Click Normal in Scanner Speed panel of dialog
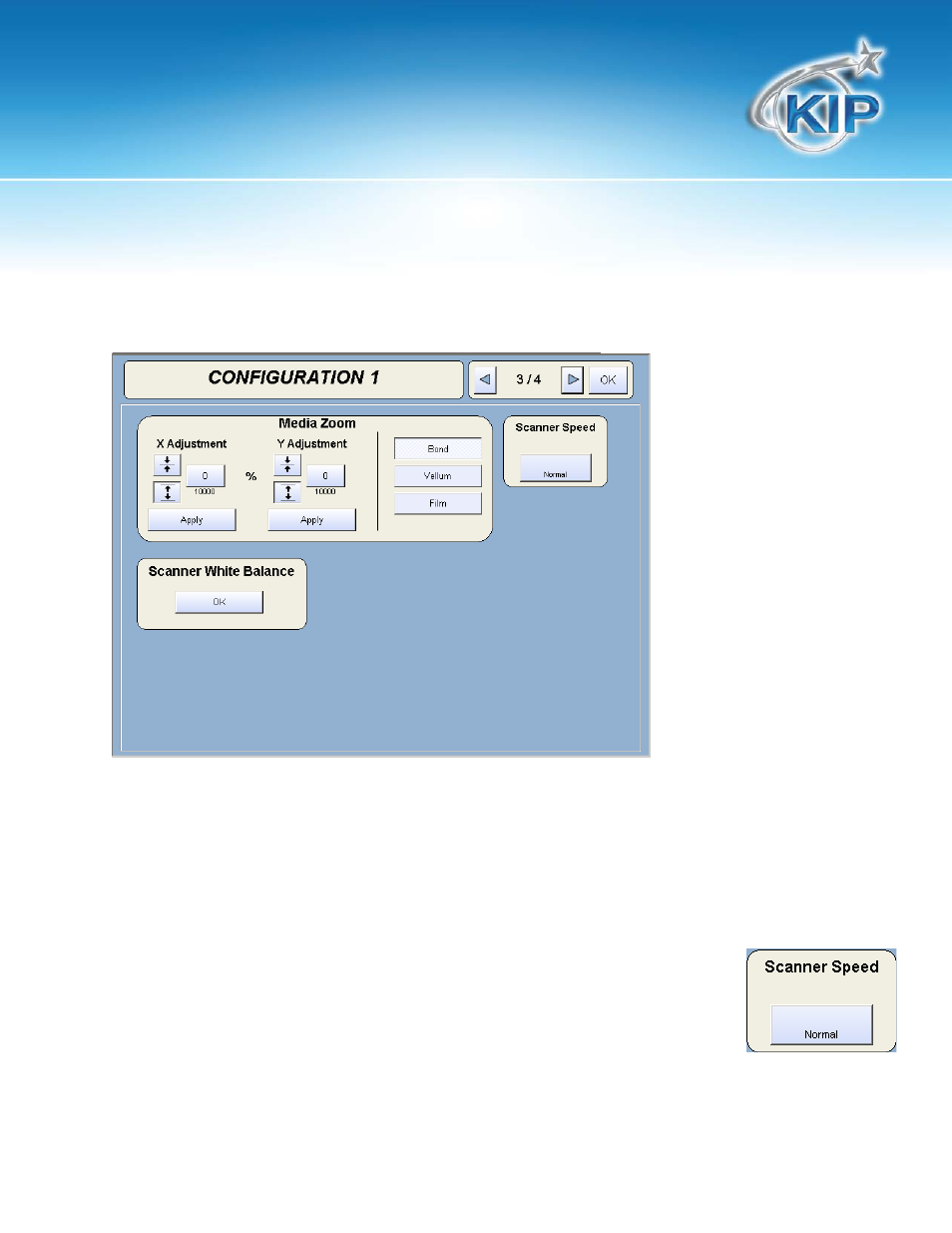 (556, 468)
